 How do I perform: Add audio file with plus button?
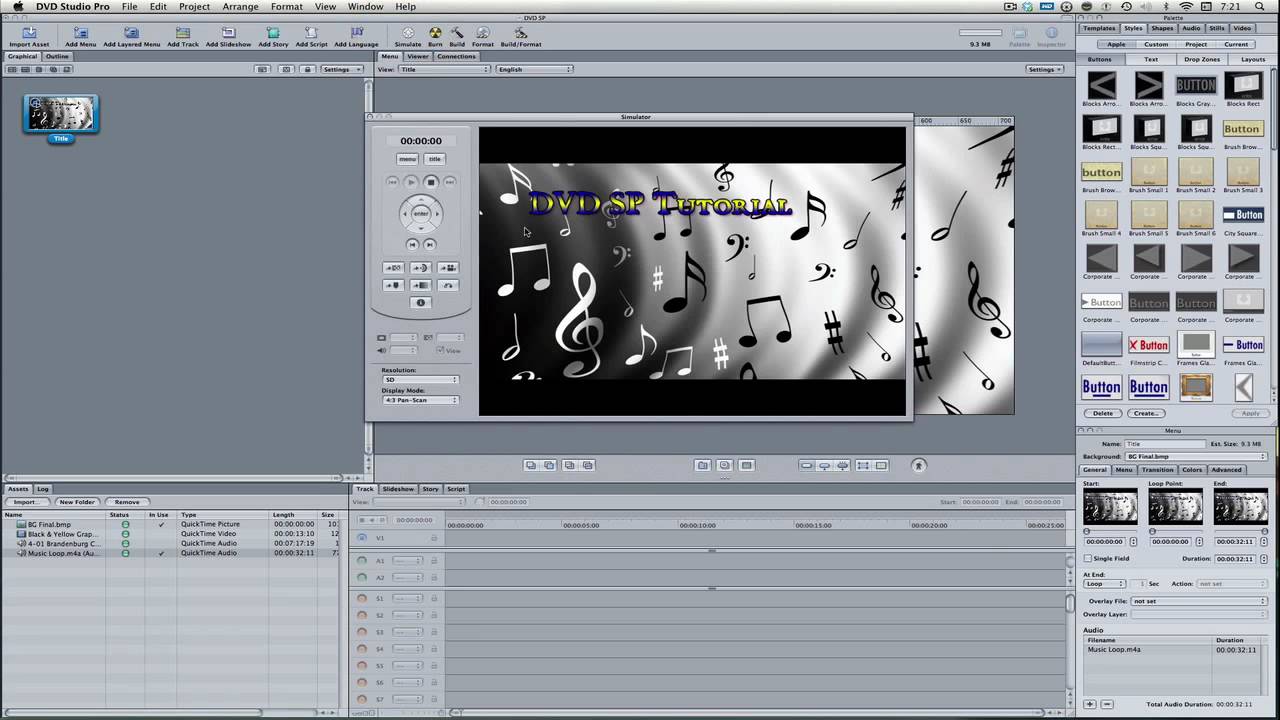point(1090,705)
